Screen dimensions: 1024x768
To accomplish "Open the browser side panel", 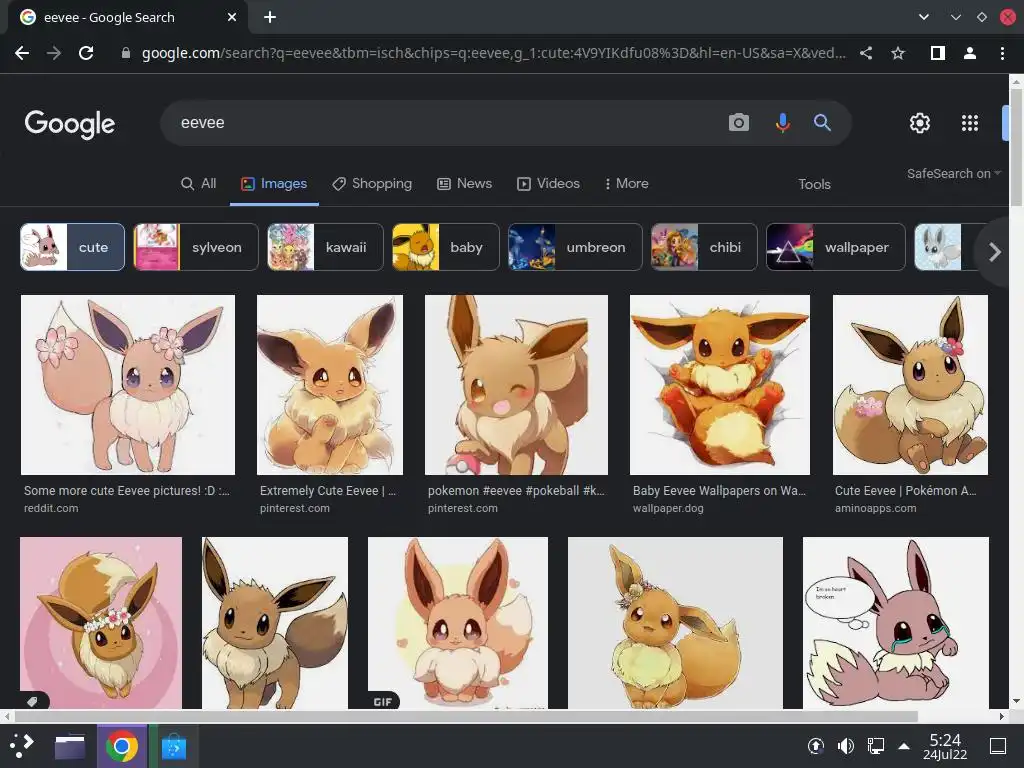I will (938, 53).
